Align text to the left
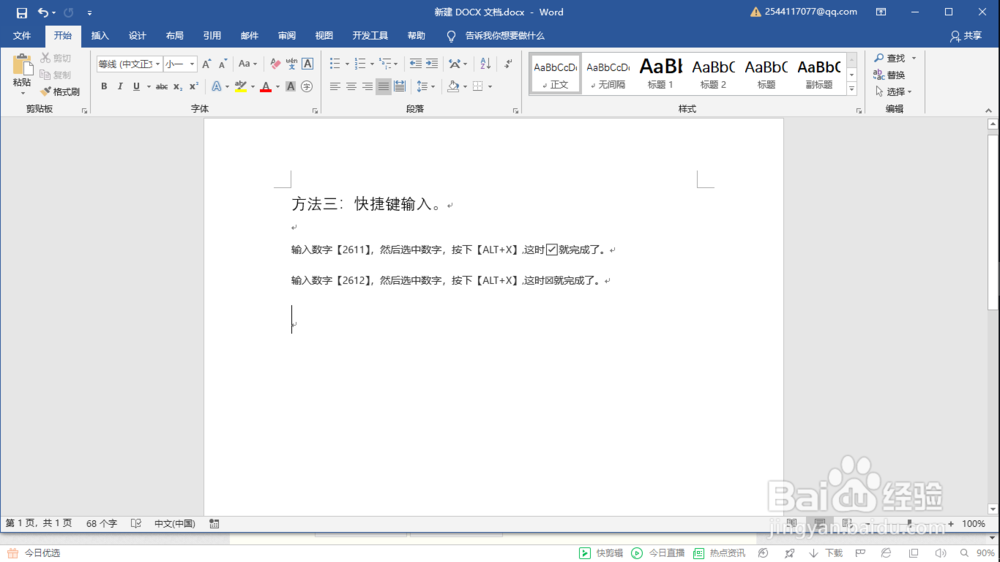 (x=335, y=86)
